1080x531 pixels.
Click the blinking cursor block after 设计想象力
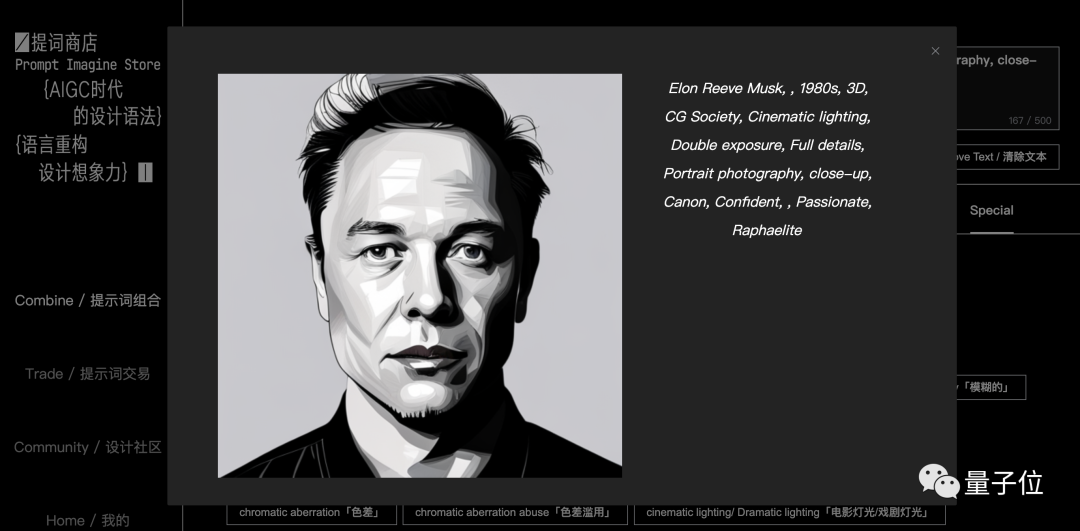tap(145, 172)
